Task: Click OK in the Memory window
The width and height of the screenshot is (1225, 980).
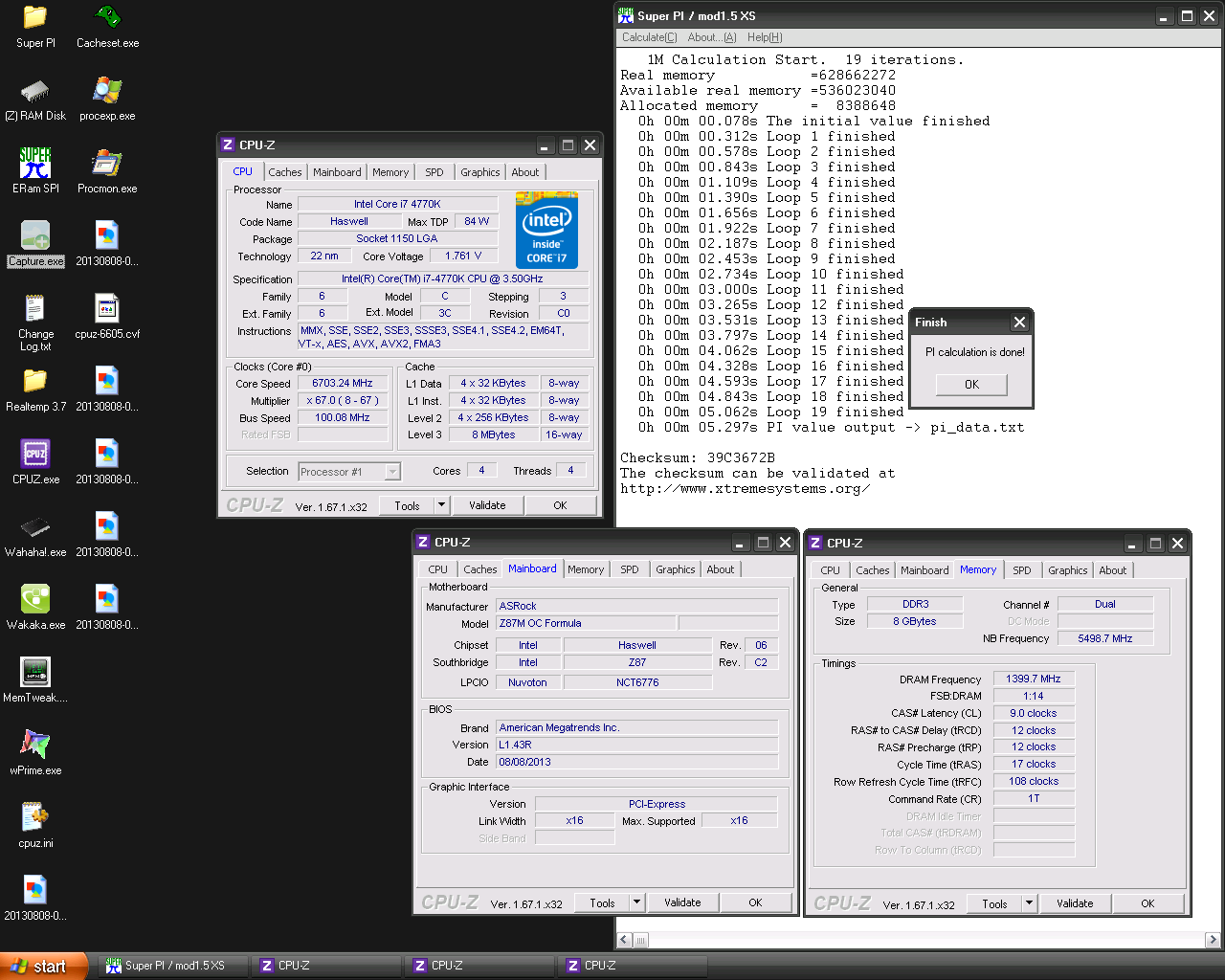Action: pos(1147,903)
